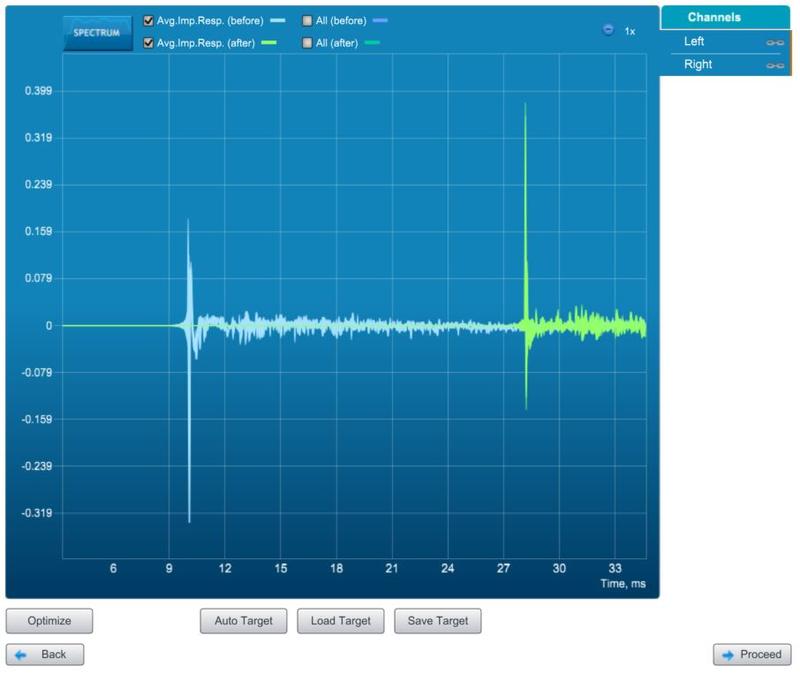Click the Load Target button
800x674 pixels.
pos(341,621)
